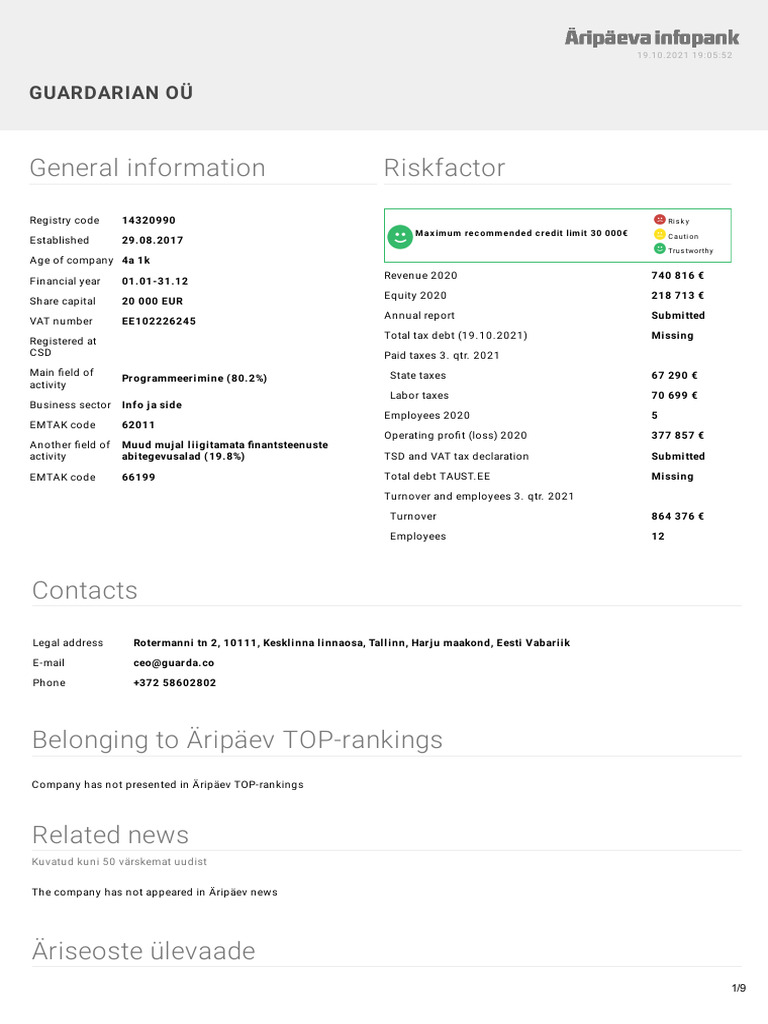Click the Related news heading
Viewport: 768px width, 1024px height.
(110, 835)
